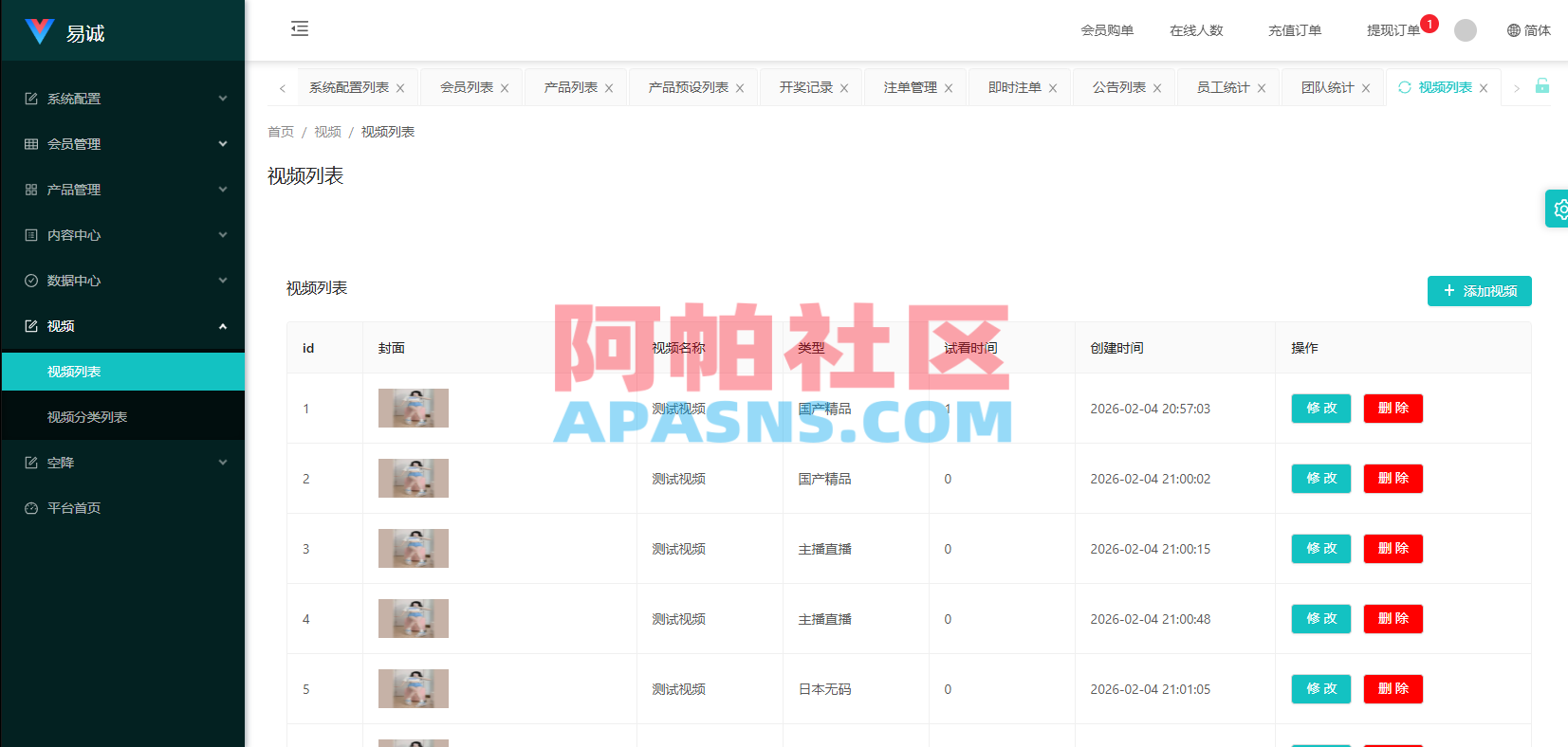Expand the 系统配置 sidebar menu
Viewport: 1568px width, 747px height.
pyautogui.click(x=123, y=99)
